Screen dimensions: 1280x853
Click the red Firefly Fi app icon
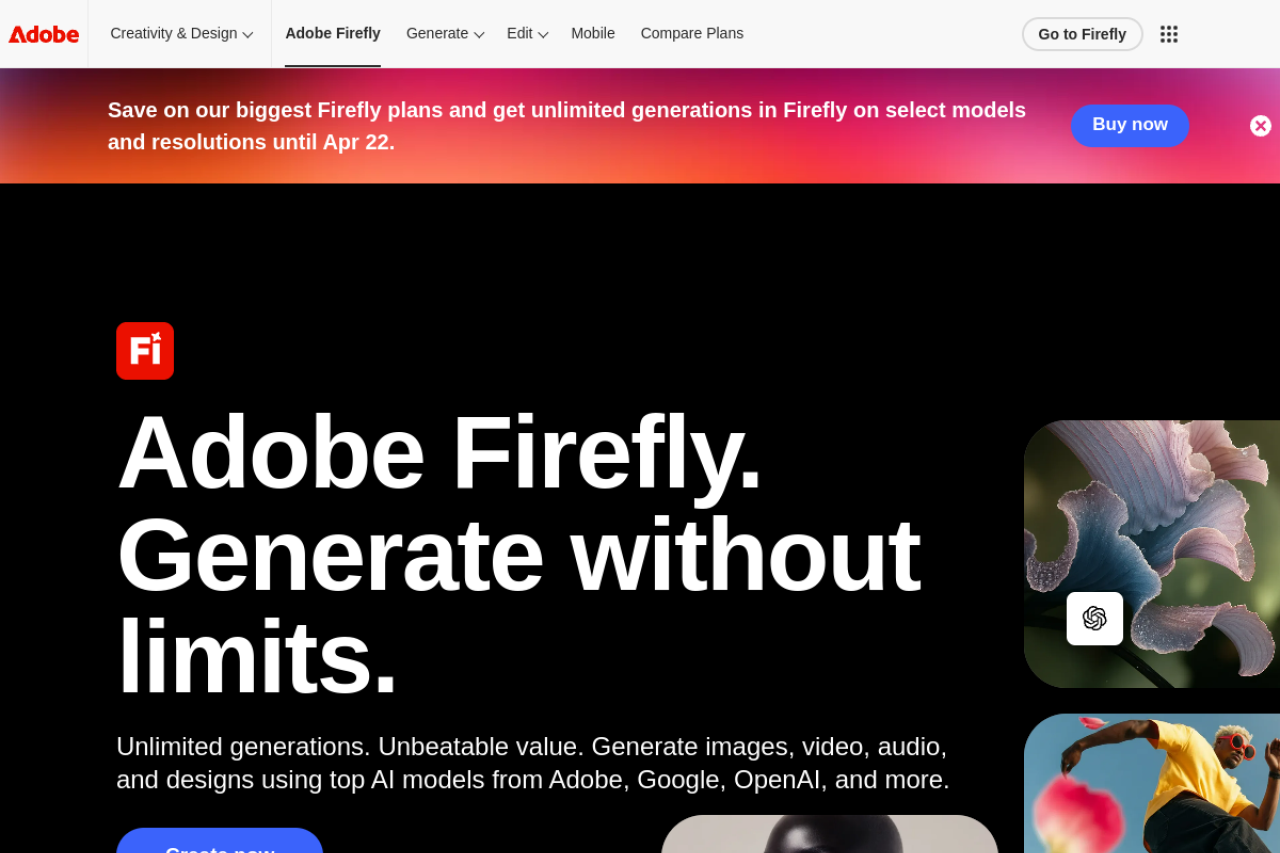(x=145, y=351)
